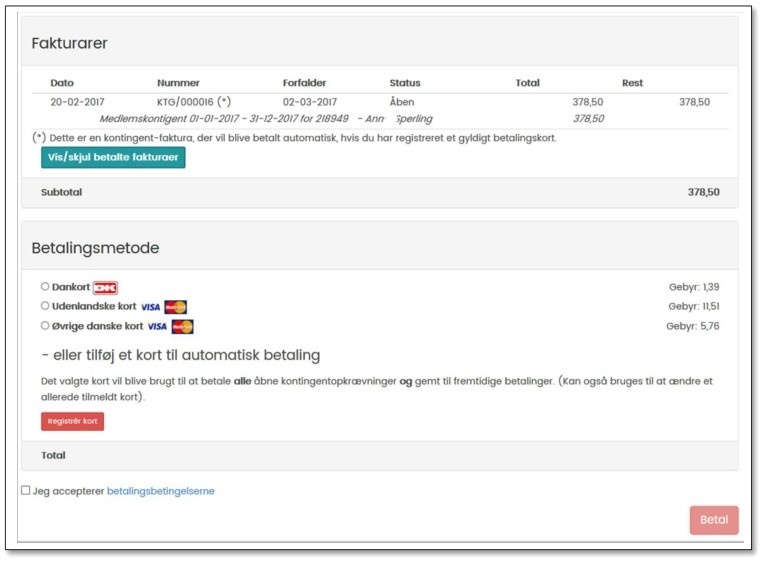763x563 pixels.
Task: Click the Mastercard logo beside Øvrige danske kort
Action: [182, 326]
